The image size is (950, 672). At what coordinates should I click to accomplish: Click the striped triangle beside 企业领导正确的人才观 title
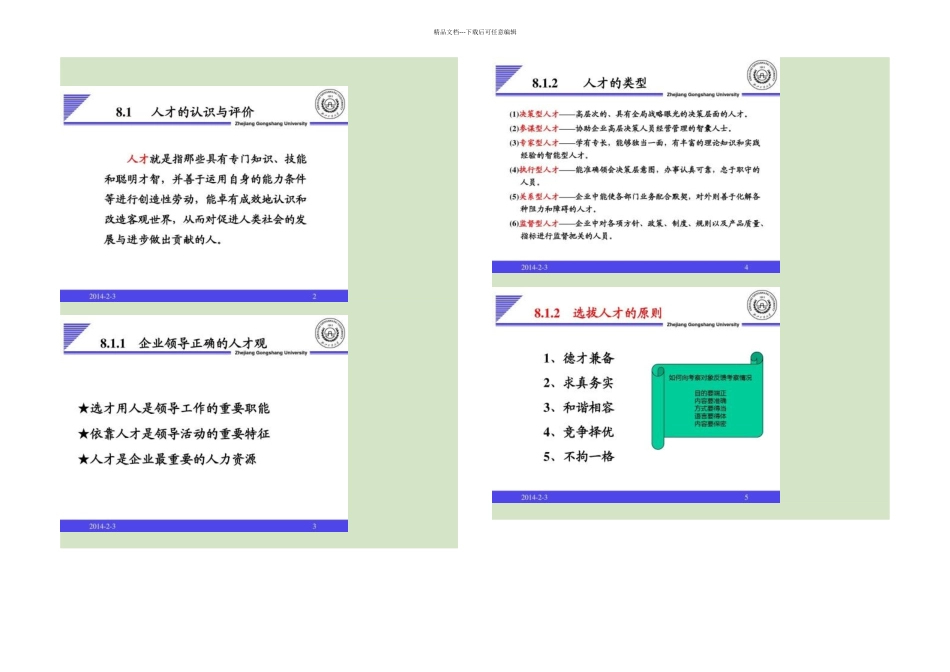[75, 336]
